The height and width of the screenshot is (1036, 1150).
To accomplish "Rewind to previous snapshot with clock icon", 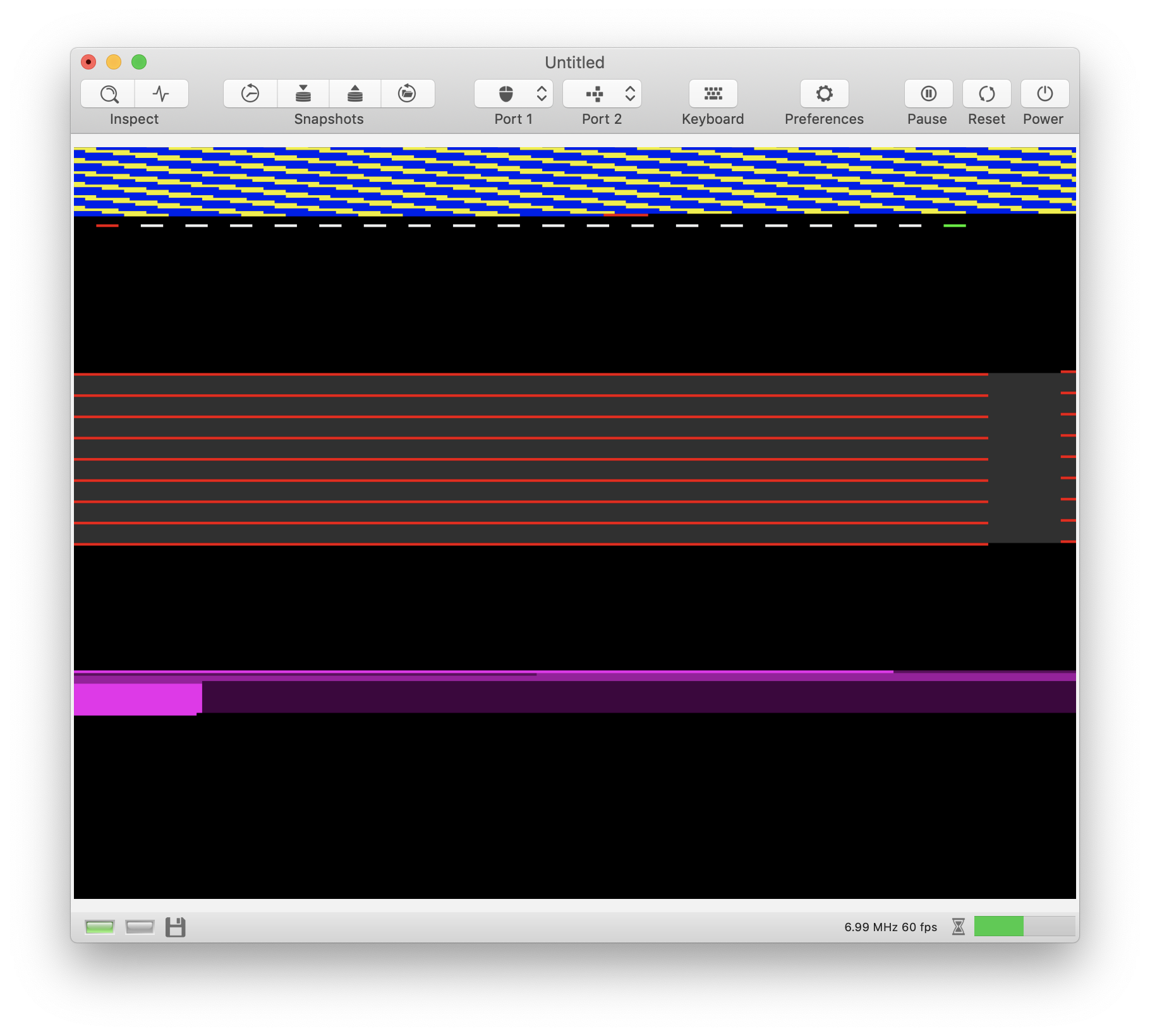I will click(250, 93).
